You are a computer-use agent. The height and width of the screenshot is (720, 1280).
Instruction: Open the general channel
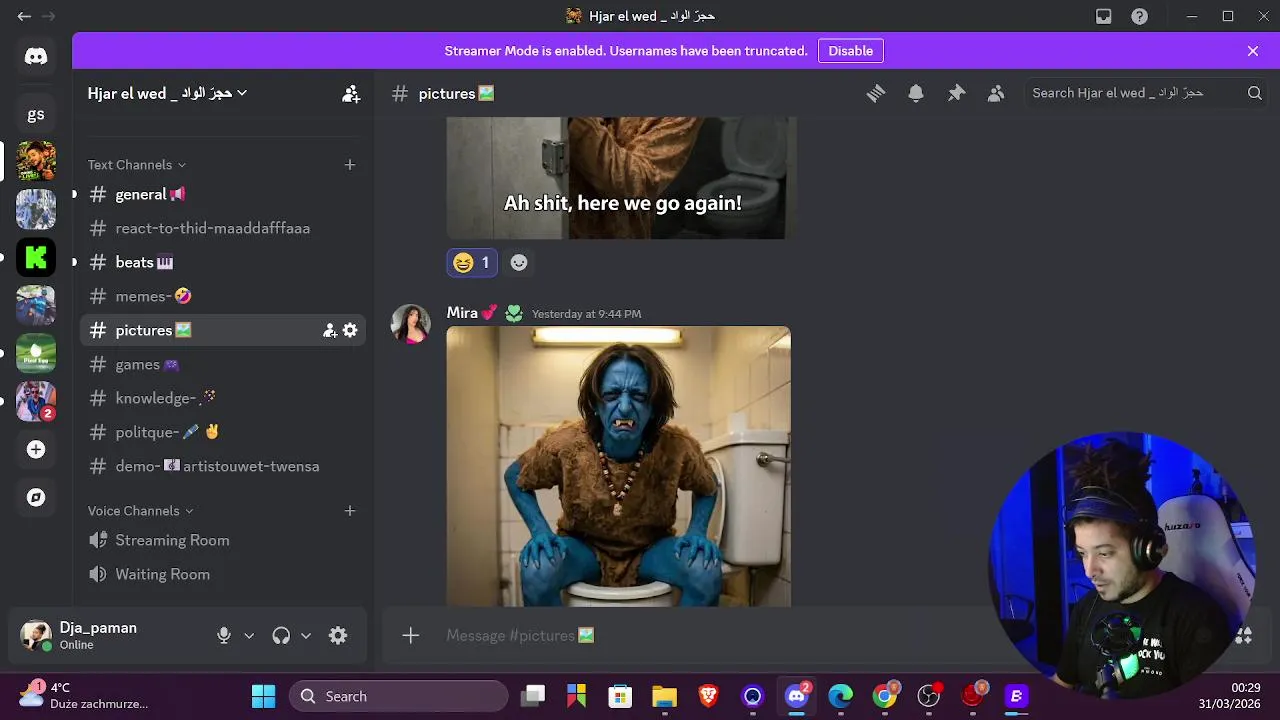click(223, 194)
